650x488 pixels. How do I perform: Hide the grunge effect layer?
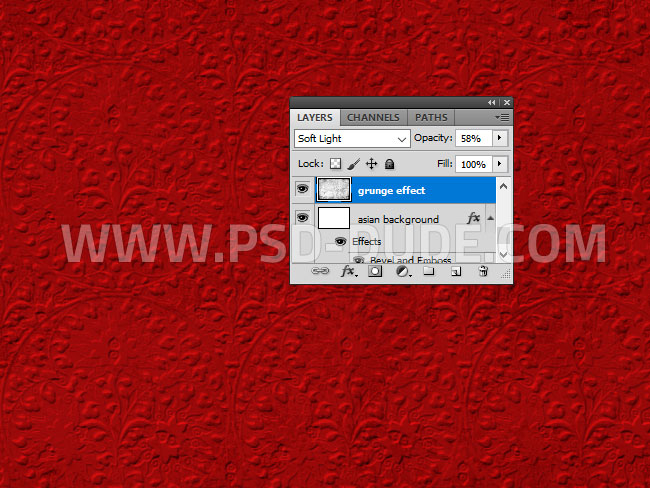(x=303, y=189)
